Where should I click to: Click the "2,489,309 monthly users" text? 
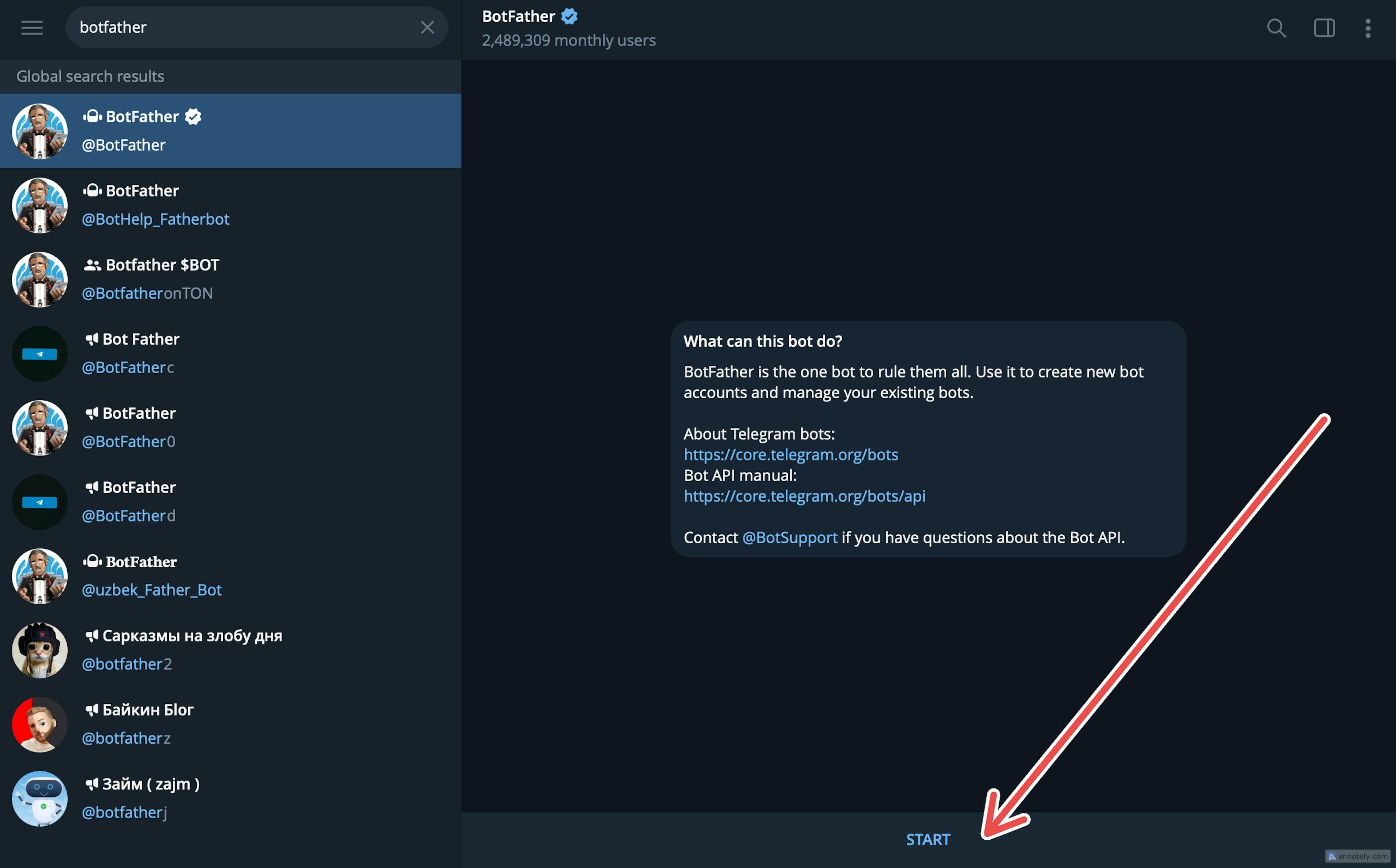coord(568,40)
